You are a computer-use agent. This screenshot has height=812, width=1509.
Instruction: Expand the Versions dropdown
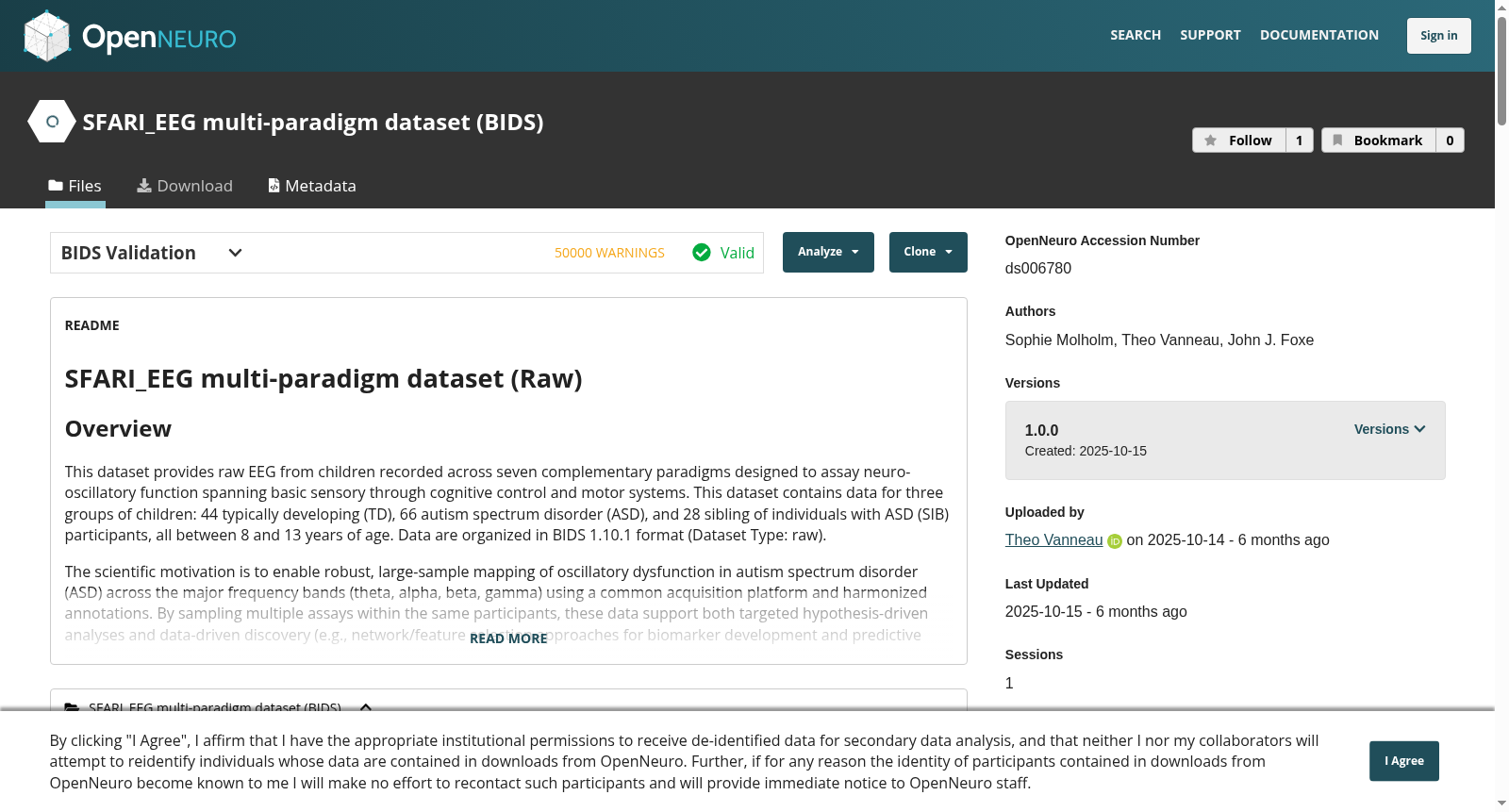[x=1390, y=429]
